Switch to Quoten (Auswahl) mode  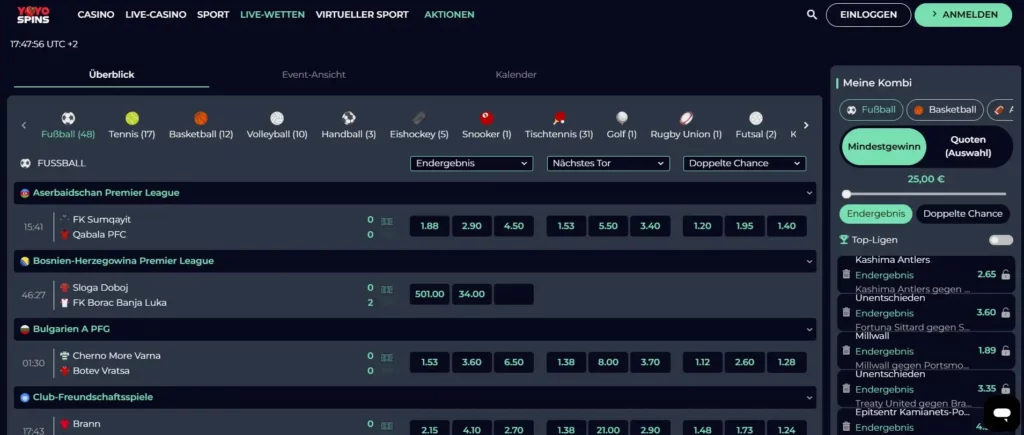pos(968,146)
